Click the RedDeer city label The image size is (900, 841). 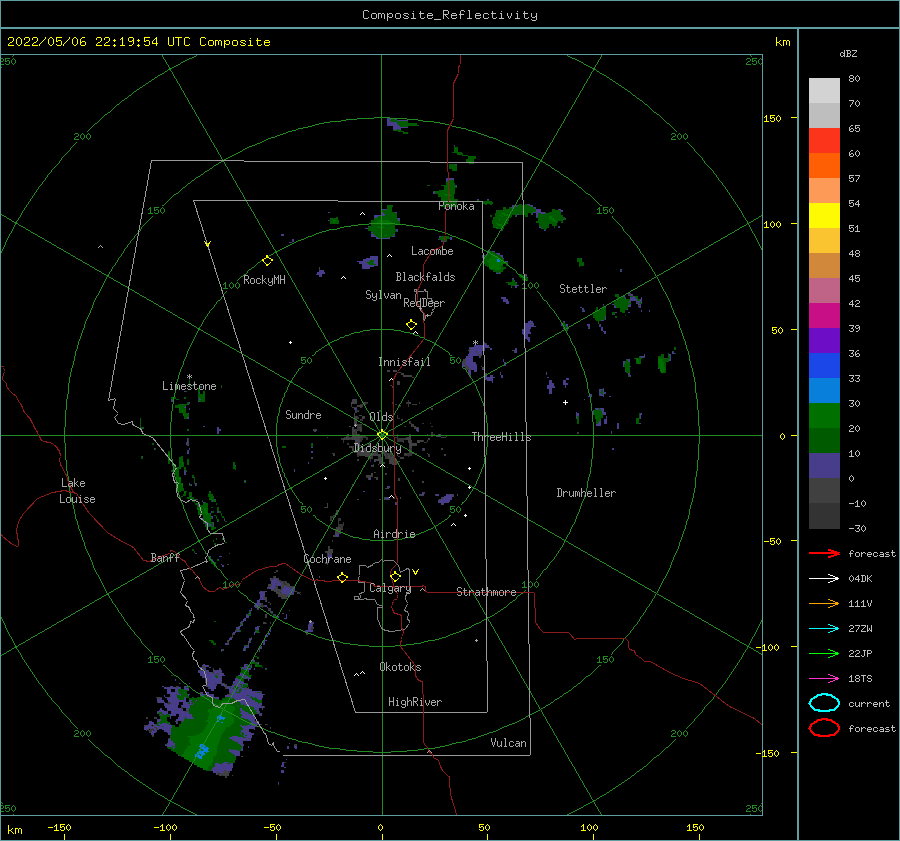pos(424,303)
